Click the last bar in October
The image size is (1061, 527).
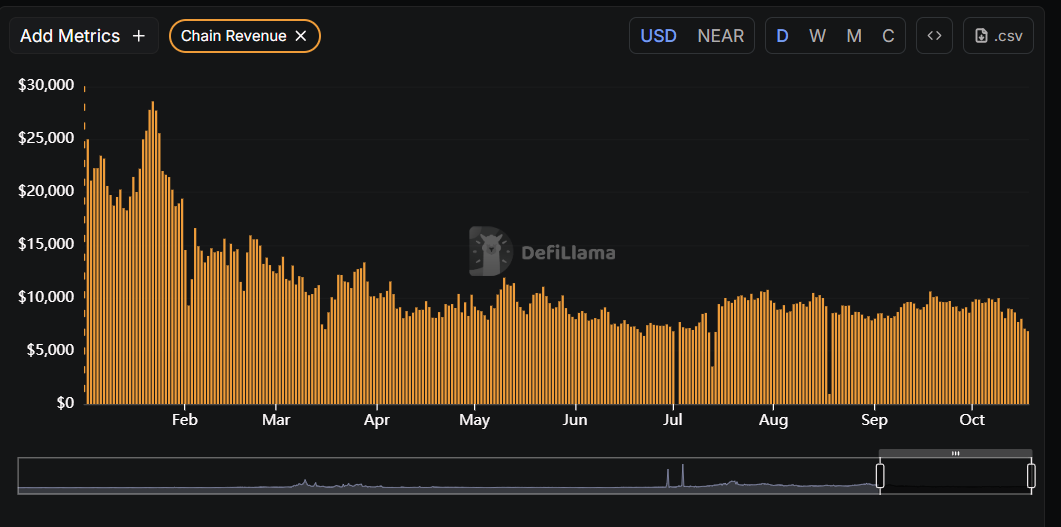coord(1027,366)
